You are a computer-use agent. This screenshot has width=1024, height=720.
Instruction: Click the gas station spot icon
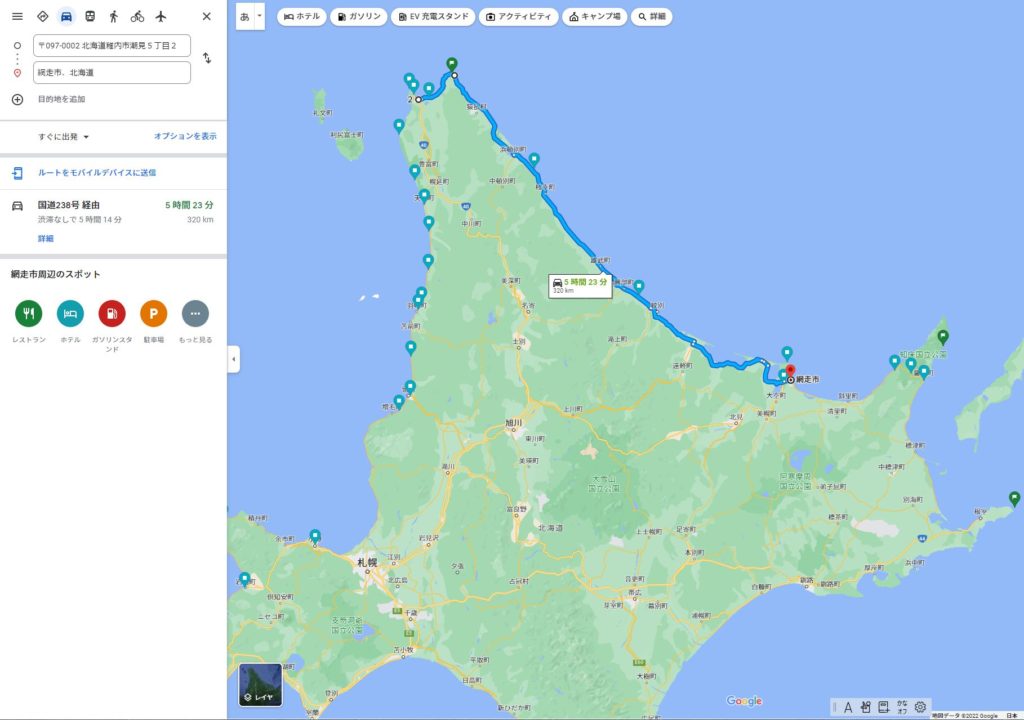tap(112, 313)
